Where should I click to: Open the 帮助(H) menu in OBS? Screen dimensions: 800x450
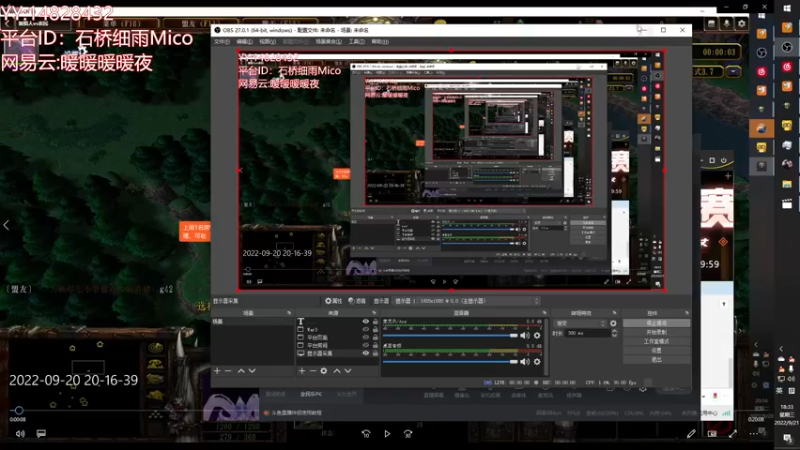point(380,41)
